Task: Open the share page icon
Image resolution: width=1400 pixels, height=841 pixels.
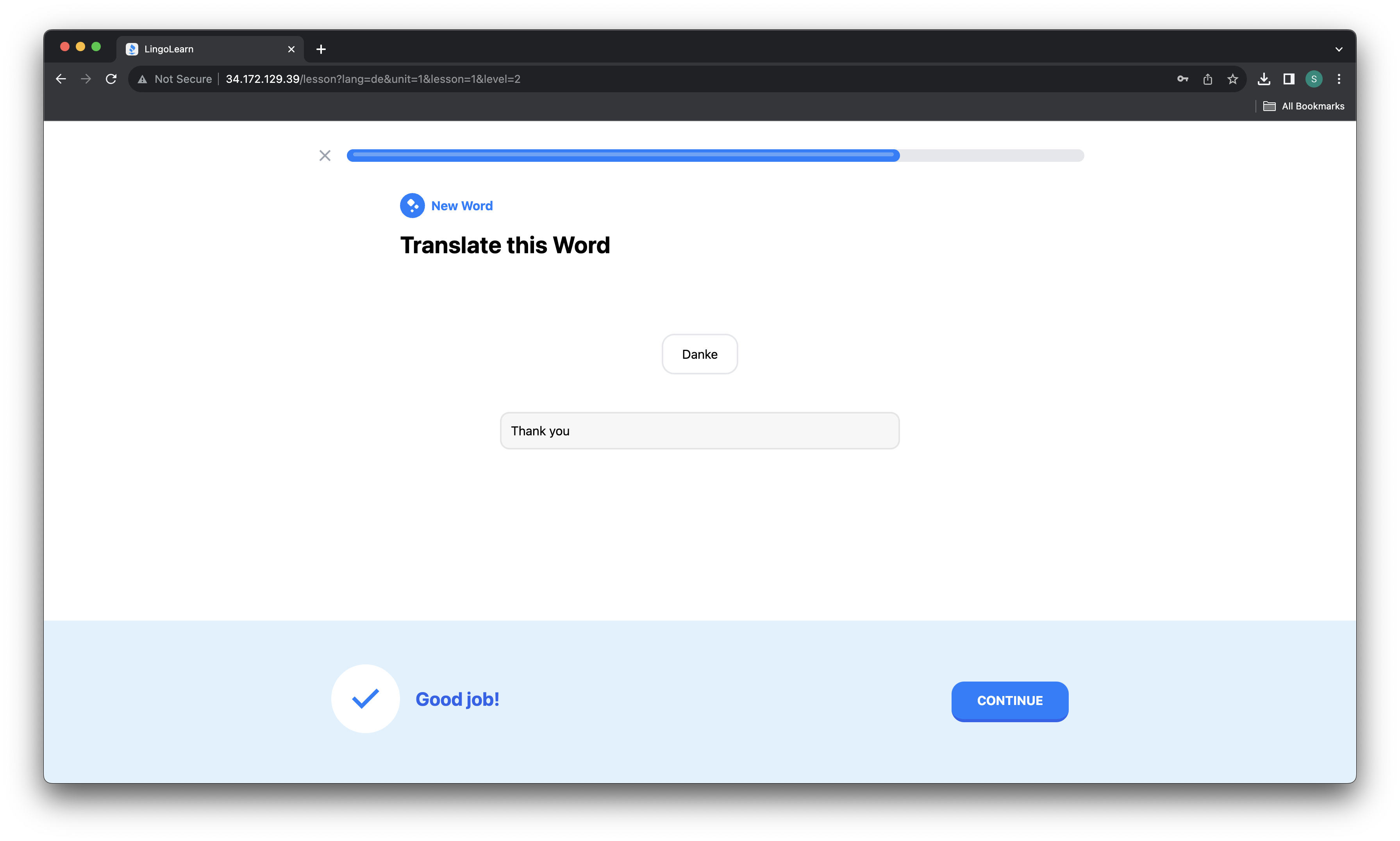Action: pyautogui.click(x=1207, y=79)
